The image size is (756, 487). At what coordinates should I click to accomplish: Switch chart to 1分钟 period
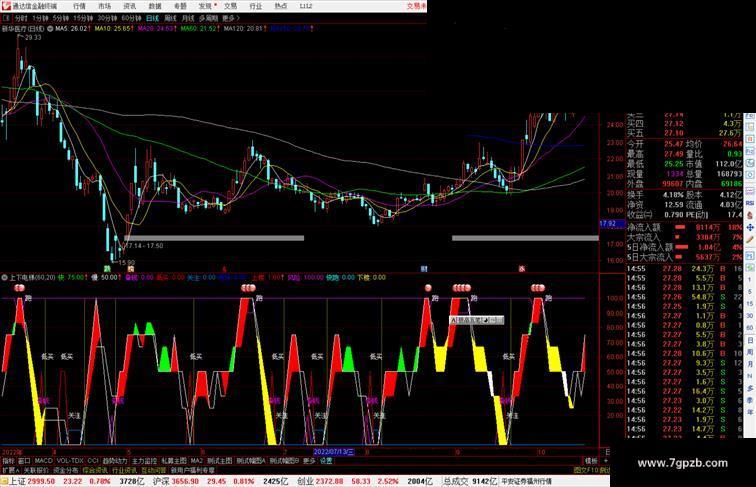(40, 18)
